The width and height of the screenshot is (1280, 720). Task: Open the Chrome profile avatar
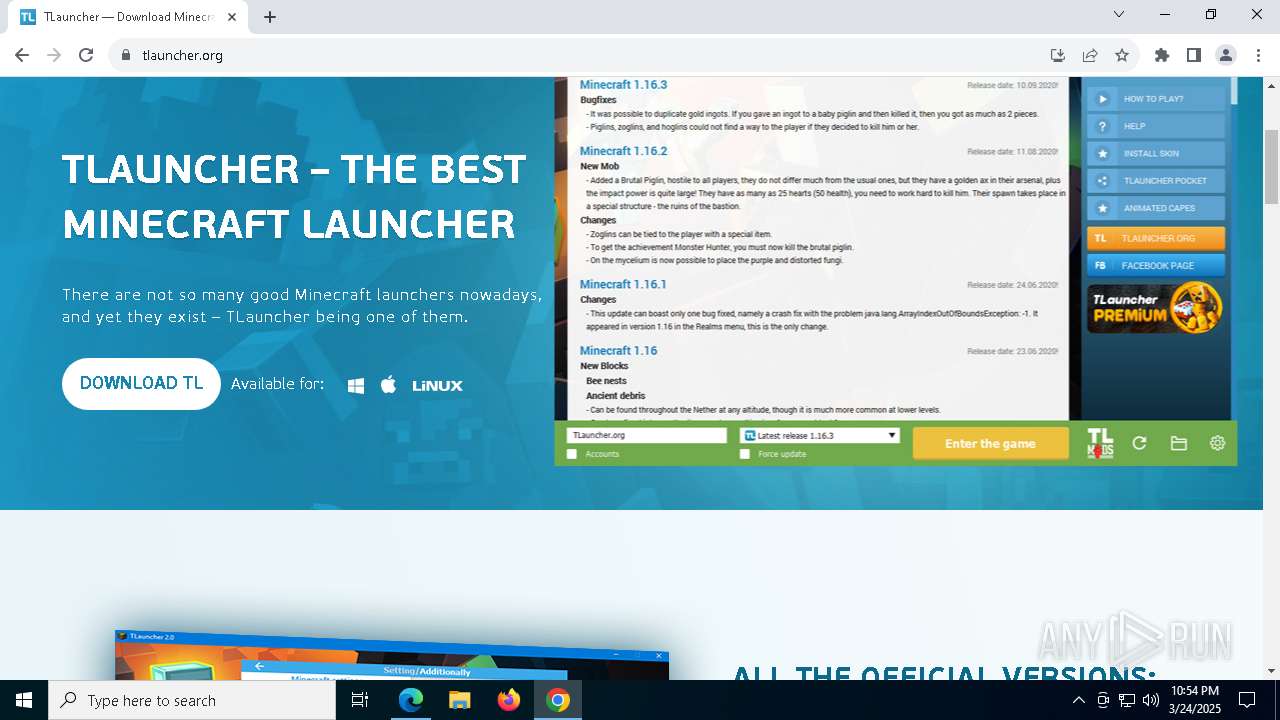click(x=1226, y=55)
